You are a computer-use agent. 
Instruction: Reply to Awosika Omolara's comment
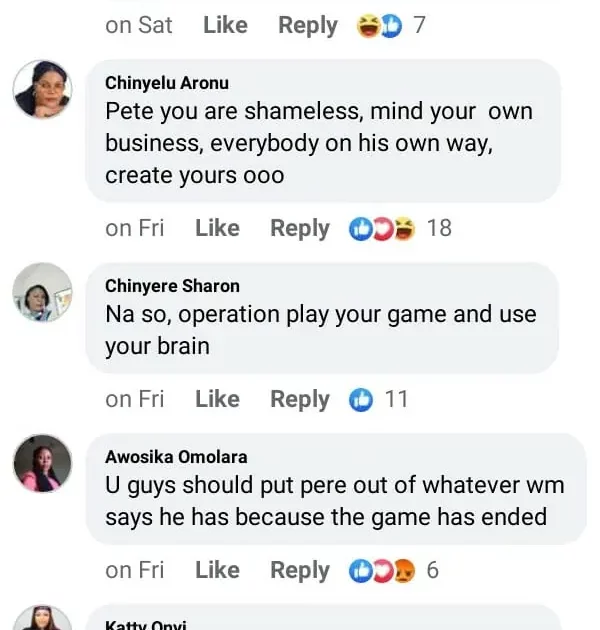tap(300, 571)
